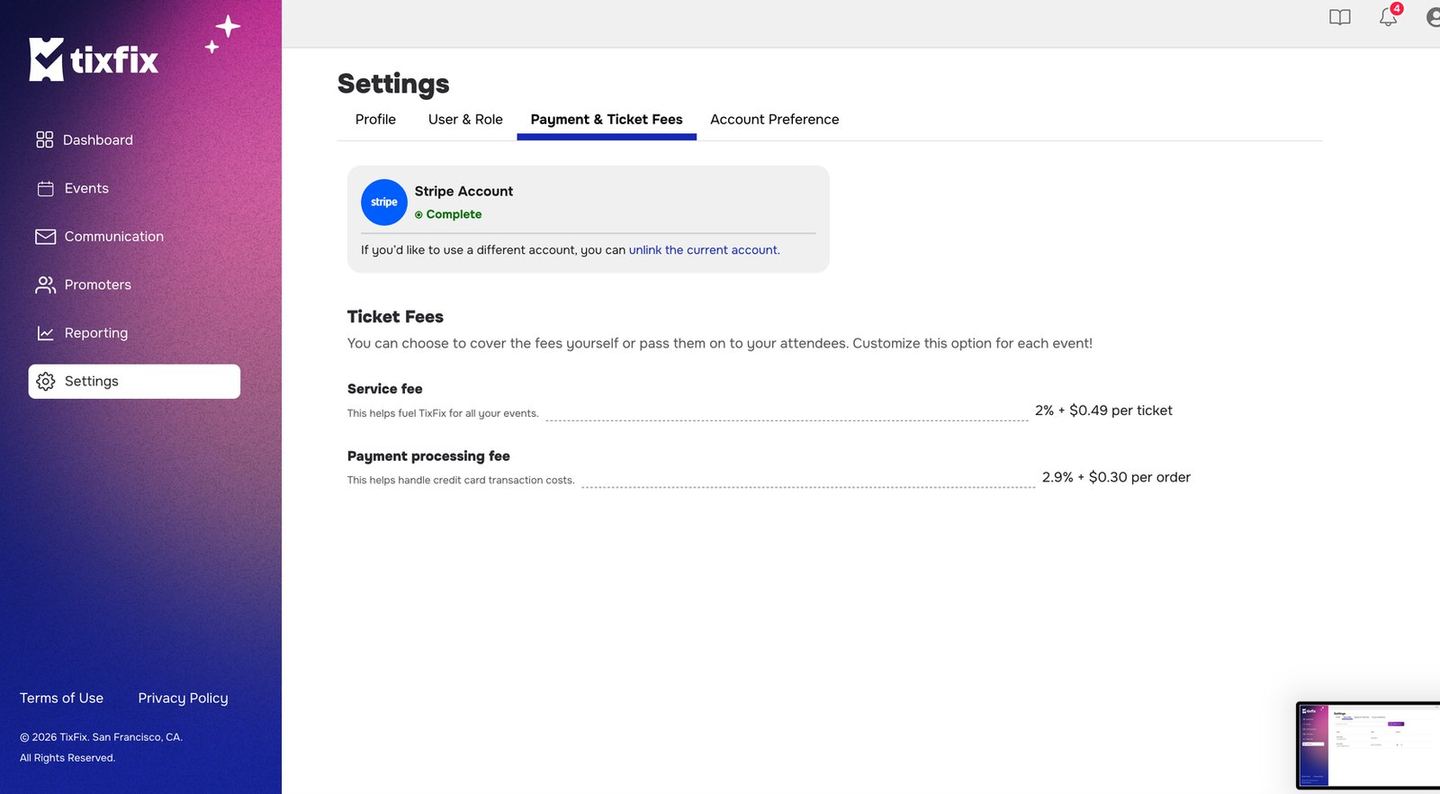The width and height of the screenshot is (1440, 794).
Task: Click the Stripe logo circle
Action: (384, 202)
